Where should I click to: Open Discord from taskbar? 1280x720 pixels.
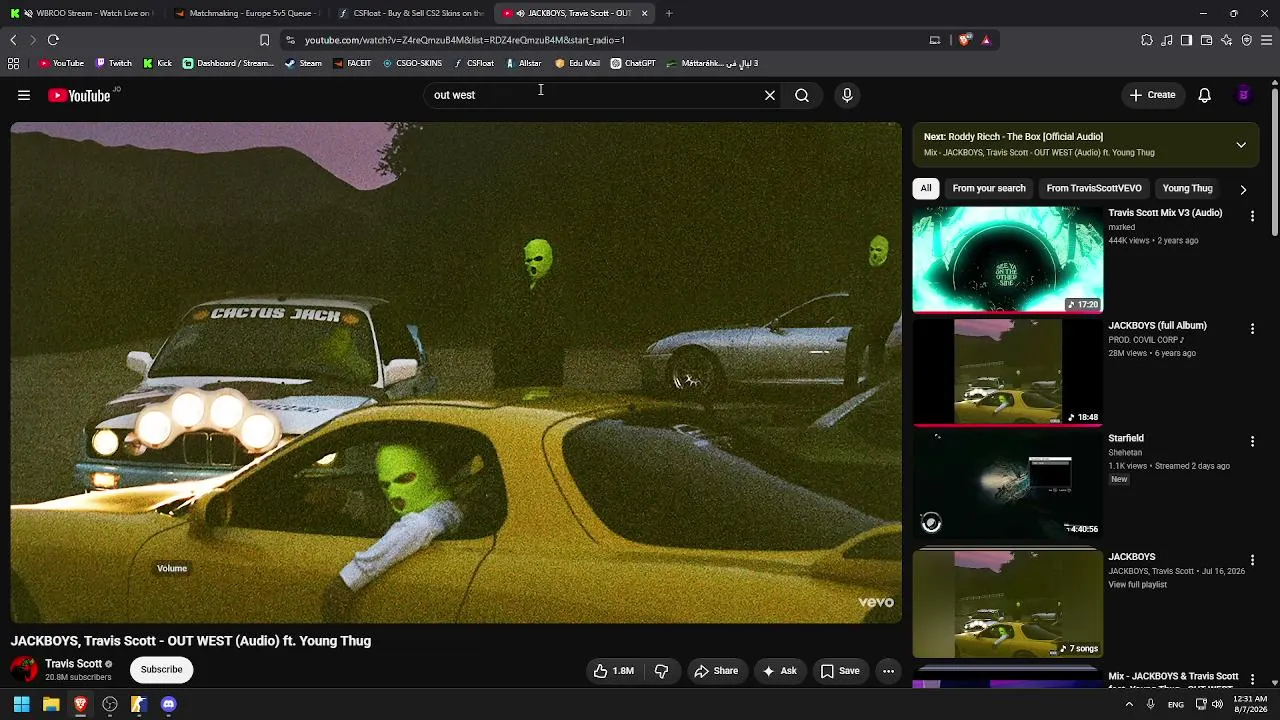pos(168,704)
